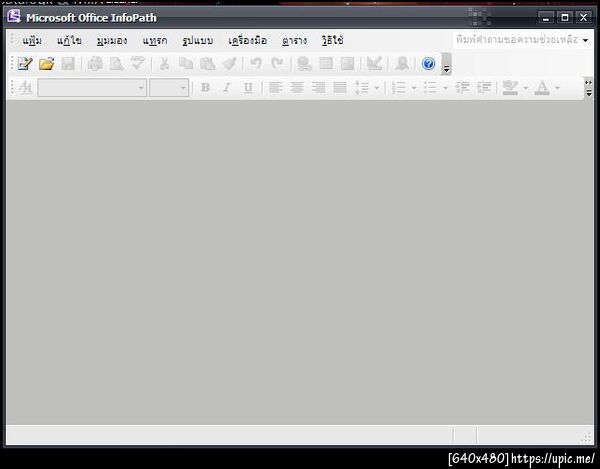Toggle Align Left
The height and width of the screenshot is (469, 600).
[275, 88]
